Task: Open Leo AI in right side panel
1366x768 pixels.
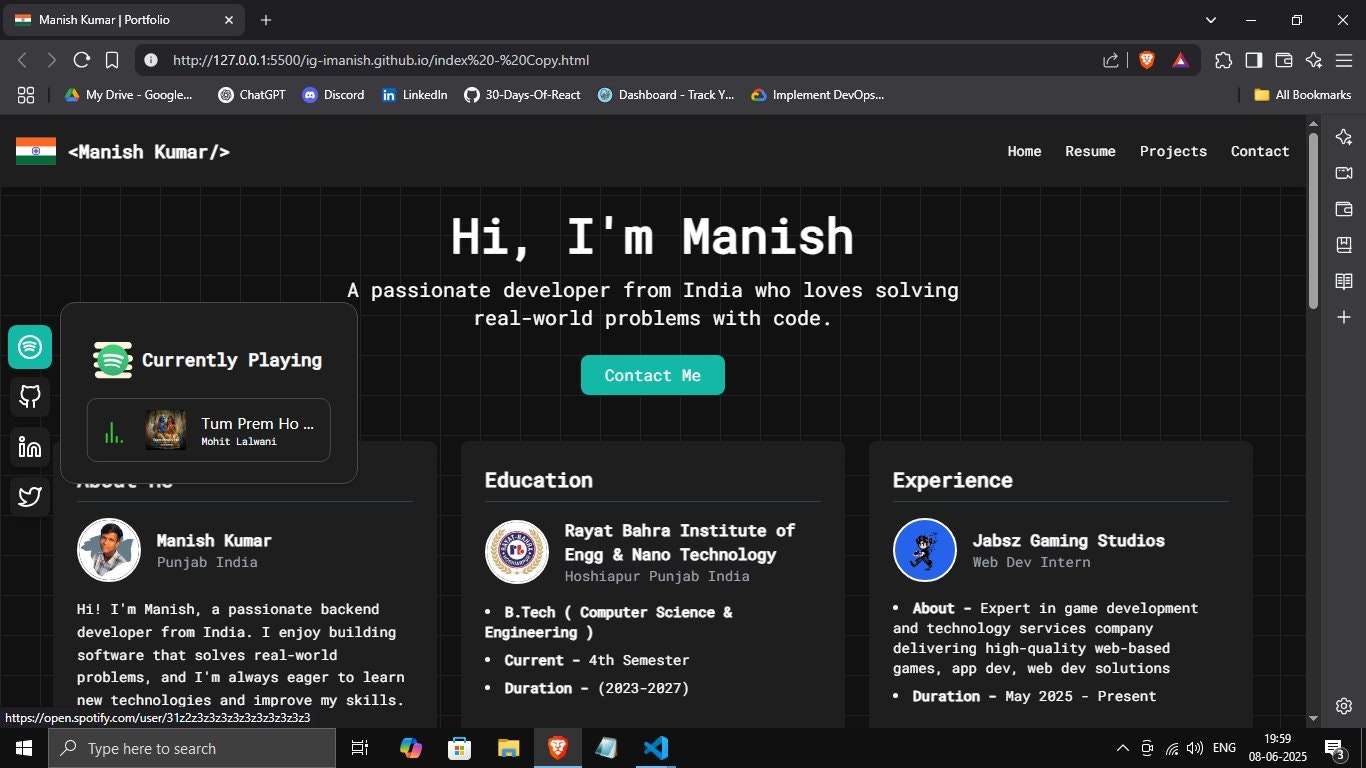Action: (x=1344, y=137)
